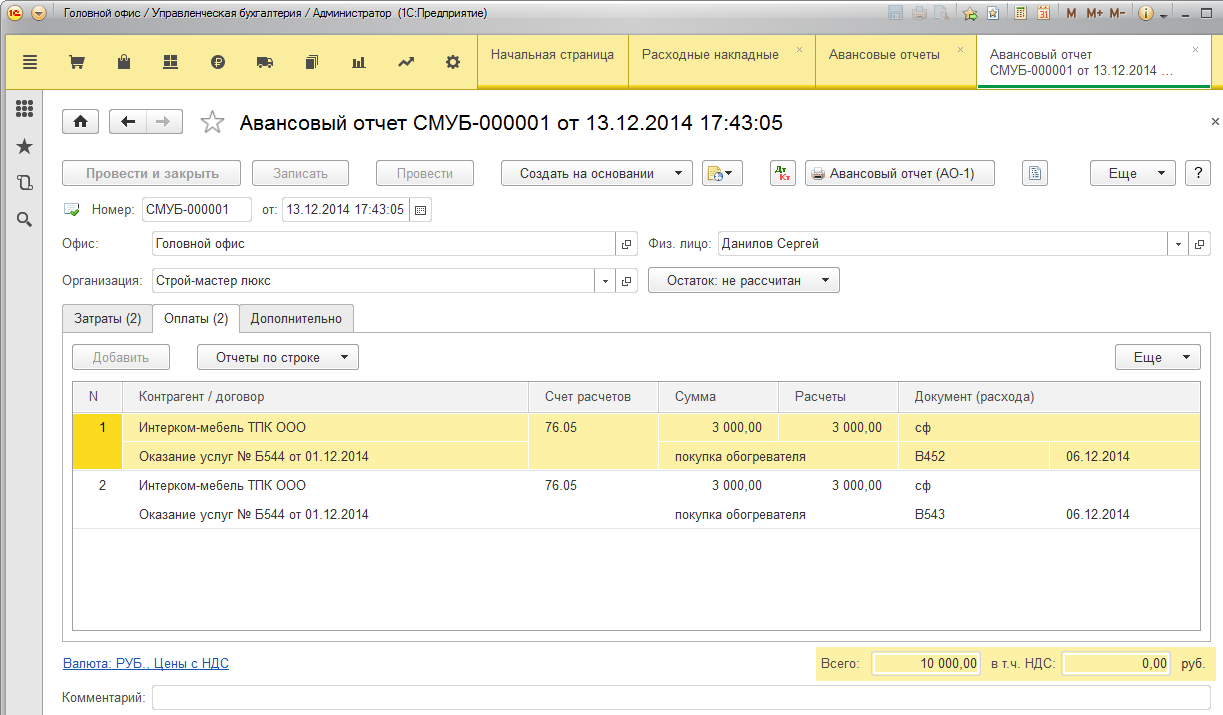Image resolution: width=1223 pixels, height=715 pixels.
Task: Select the Оплаты (2) tab
Action: point(195,319)
